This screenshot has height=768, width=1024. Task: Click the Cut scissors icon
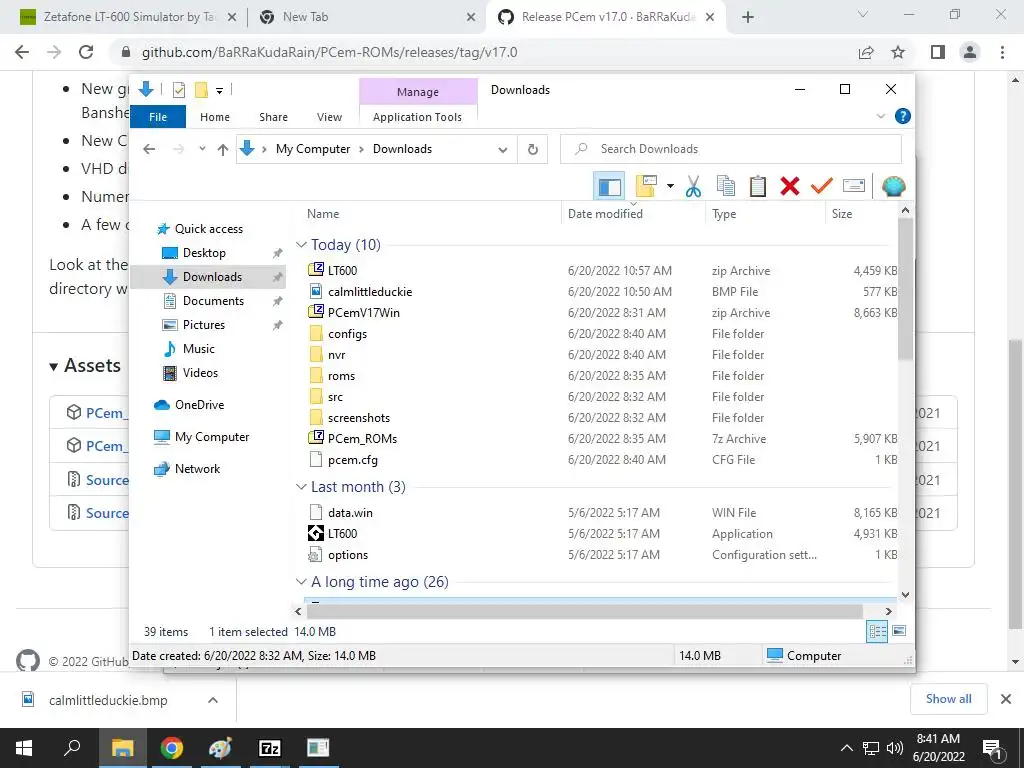coord(693,187)
